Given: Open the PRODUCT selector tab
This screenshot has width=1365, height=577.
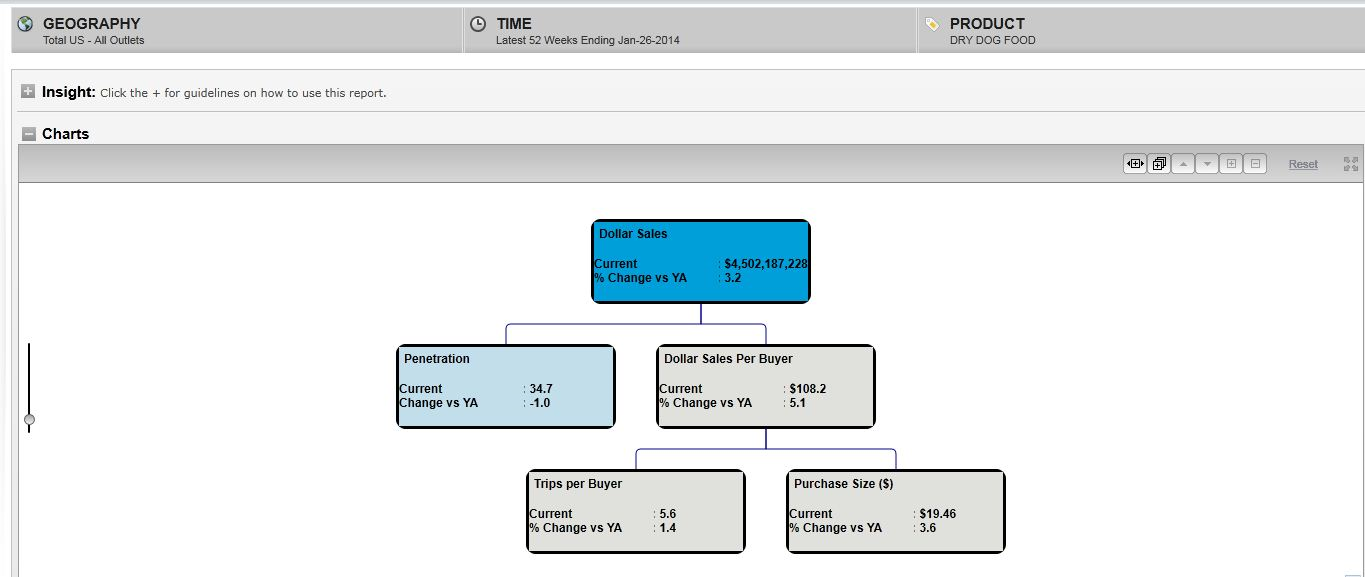Looking at the screenshot, I should (1140, 31).
